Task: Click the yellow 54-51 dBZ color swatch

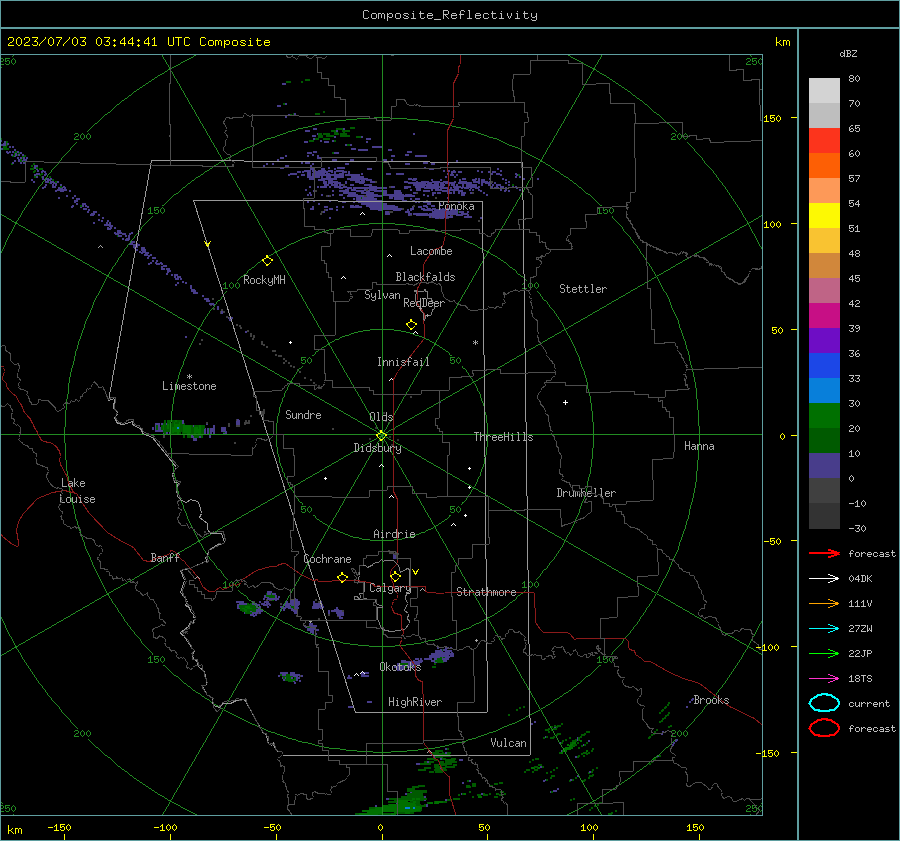Action: (x=824, y=216)
